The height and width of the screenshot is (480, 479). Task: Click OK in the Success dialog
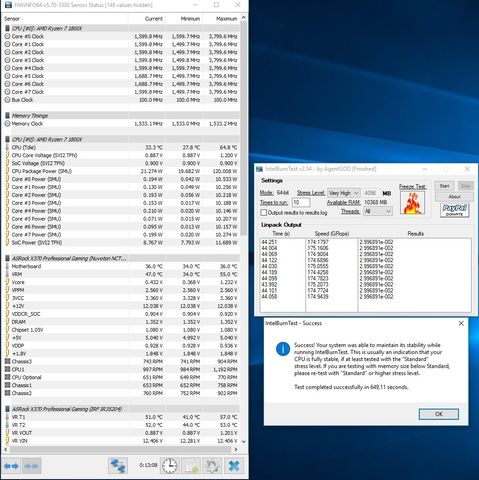tap(439, 414)
